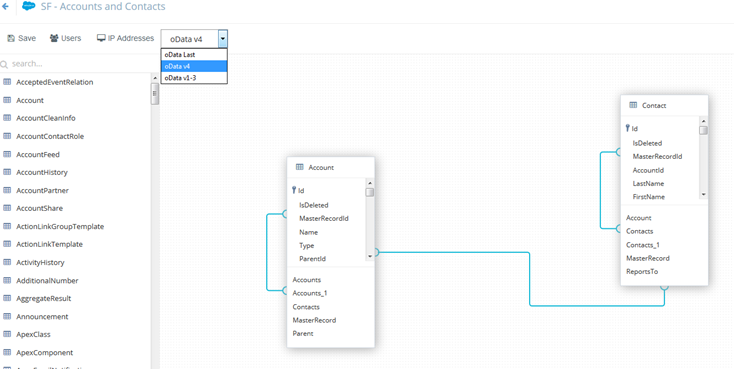Image resolution: width=734 pixels, height=369 pixels.
Task: Click table icon beside Announcement
Action: 7,317
